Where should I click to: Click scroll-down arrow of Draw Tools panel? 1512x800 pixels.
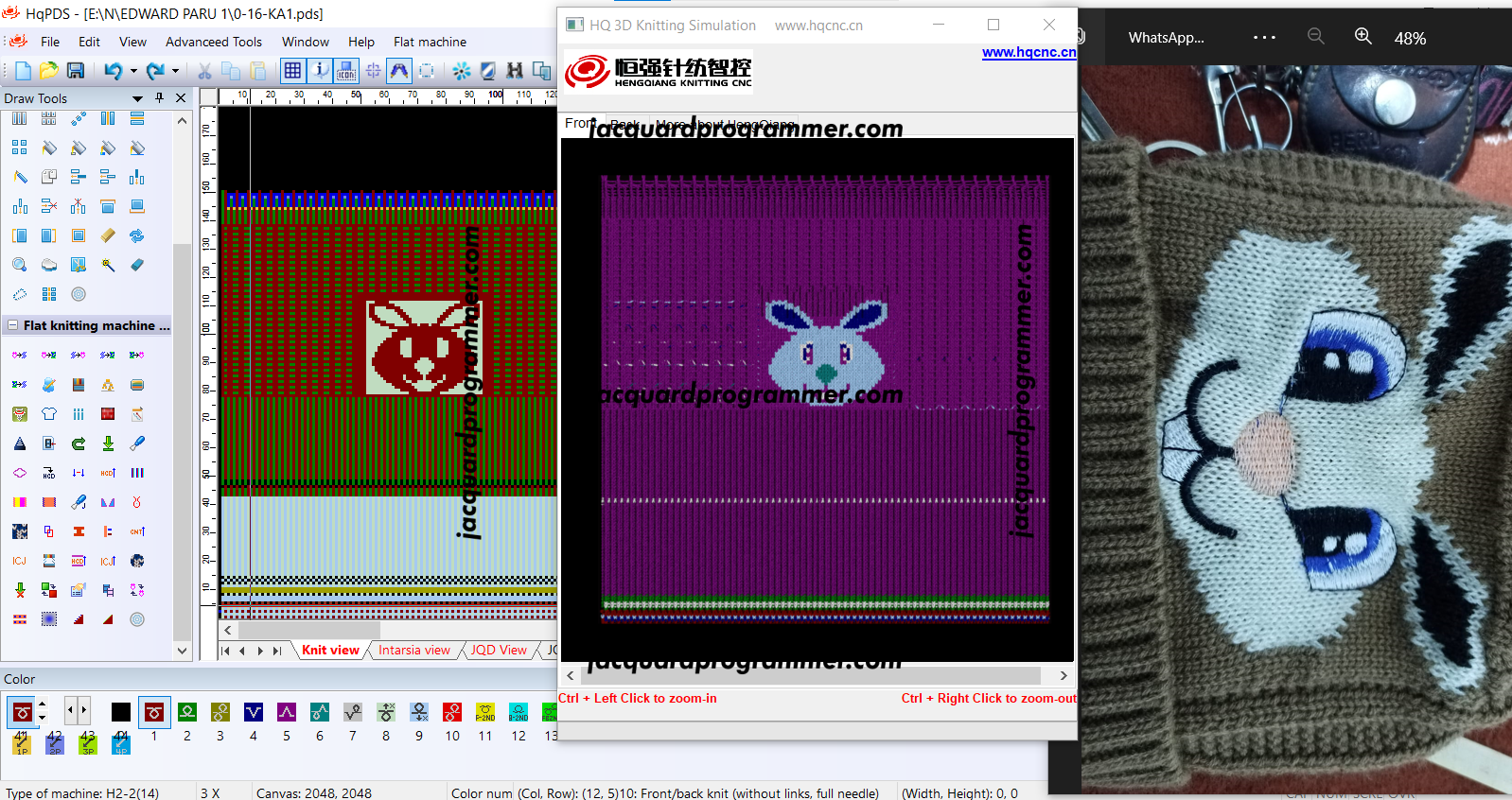coord(182,651)
